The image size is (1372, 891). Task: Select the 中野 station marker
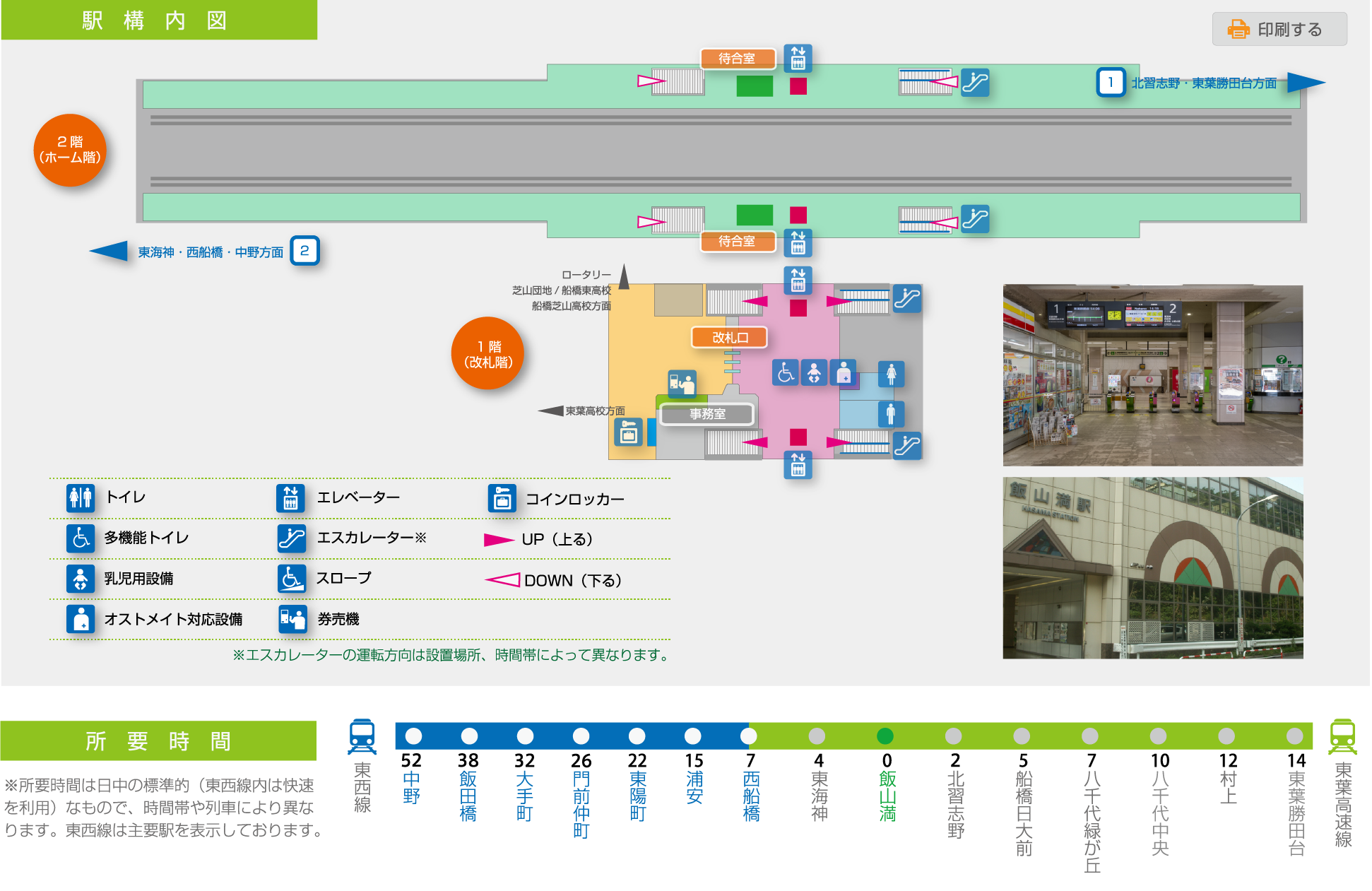point(413,736)
